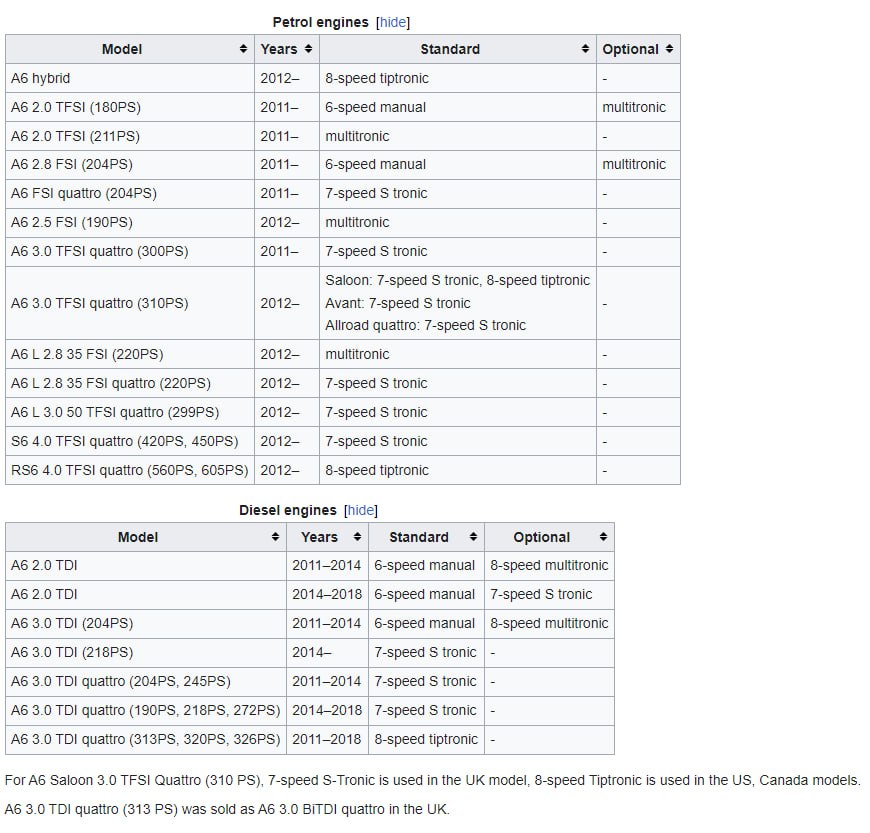Image resolution: width=870 pixels, height=833 pixels.
Task: Click the BiTDI quattro UK note
Action: coord(227,809)
